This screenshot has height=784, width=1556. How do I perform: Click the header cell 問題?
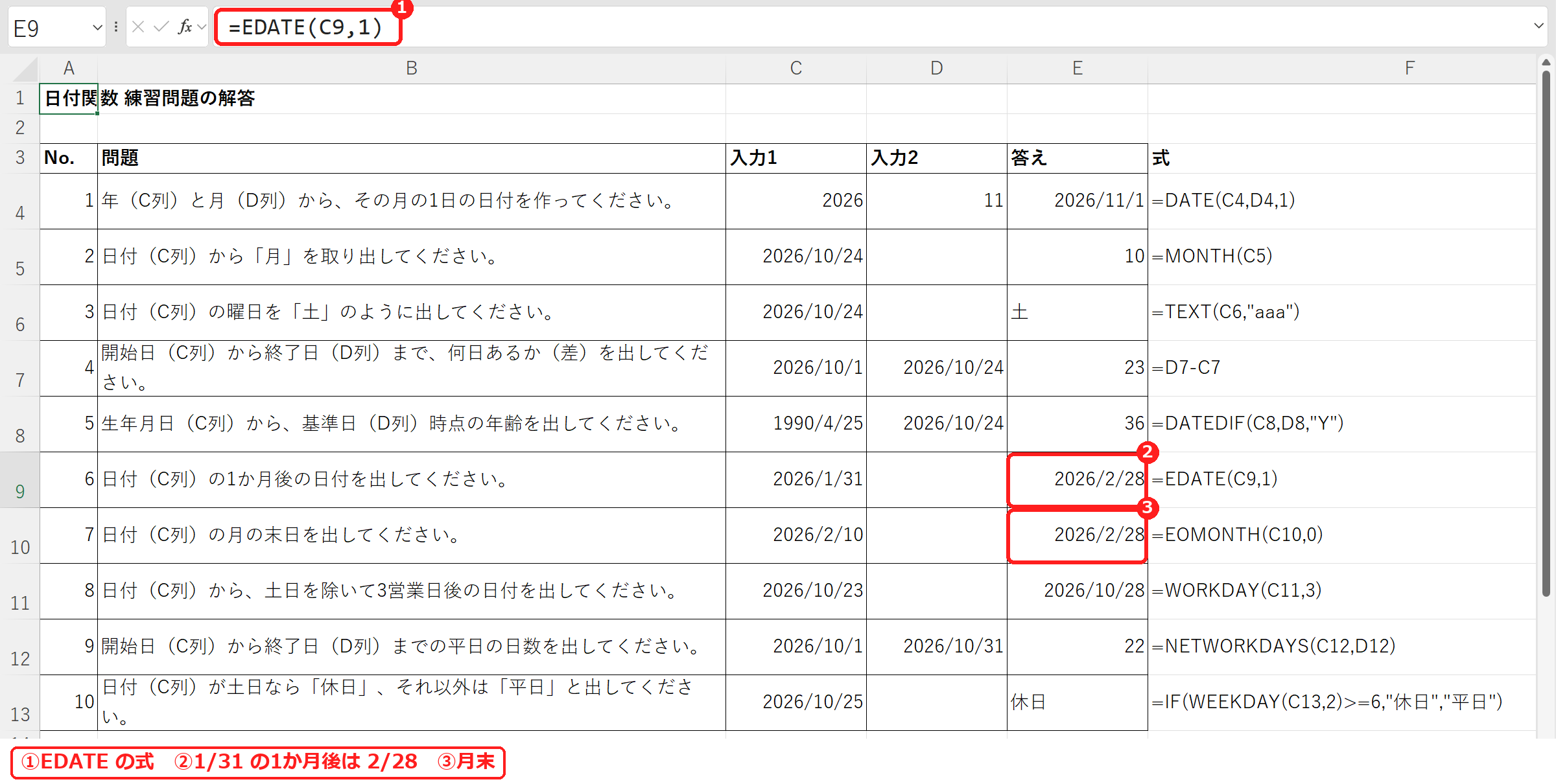click(412, 158)
